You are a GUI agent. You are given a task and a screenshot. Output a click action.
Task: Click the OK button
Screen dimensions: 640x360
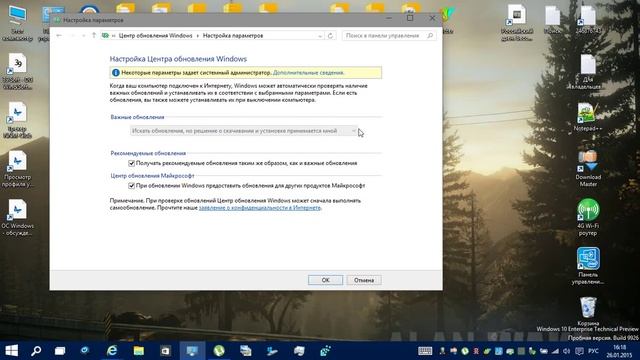325,280
